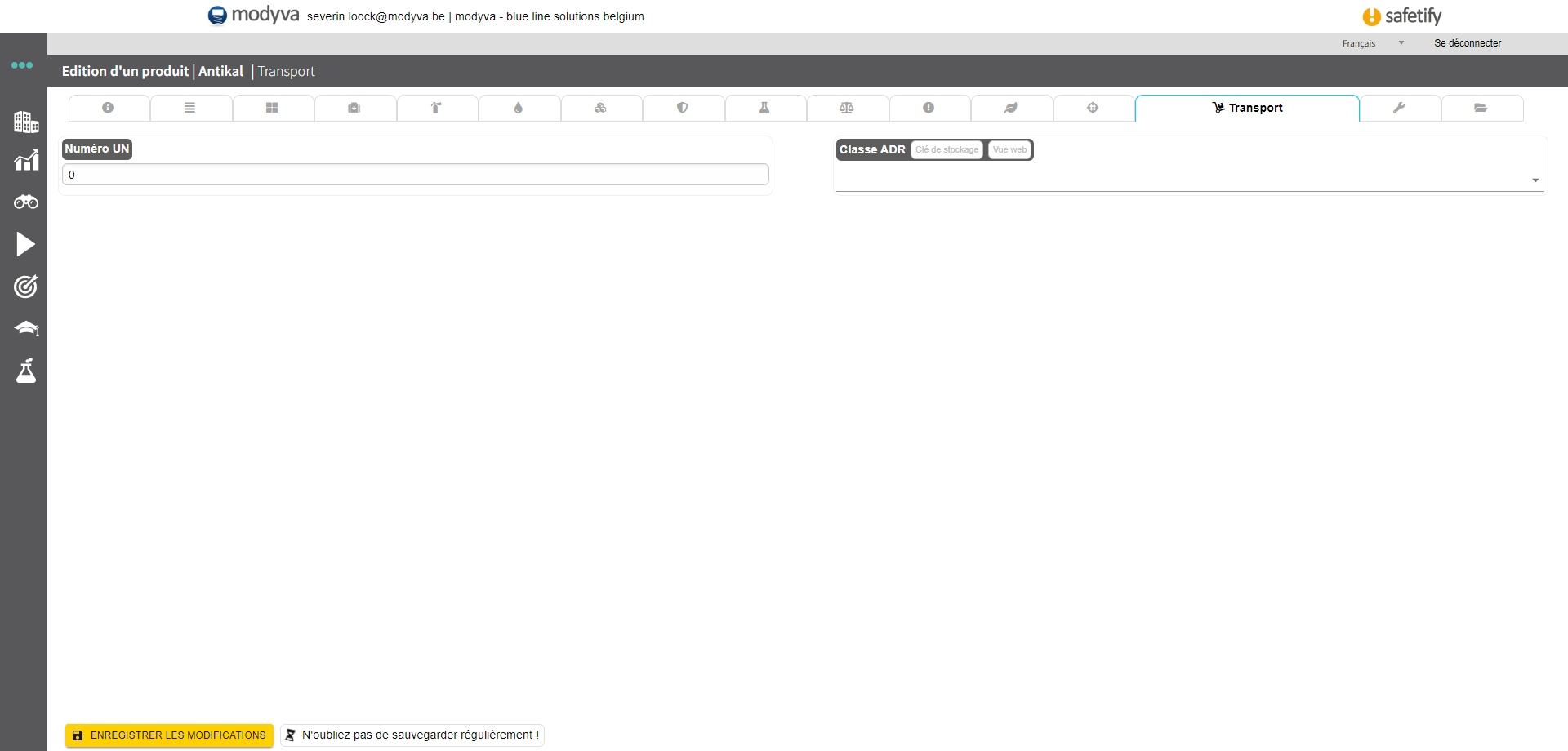Screen dimensions: 1568x751
Task: Open the list lines tab
Action: click(190, 108)
